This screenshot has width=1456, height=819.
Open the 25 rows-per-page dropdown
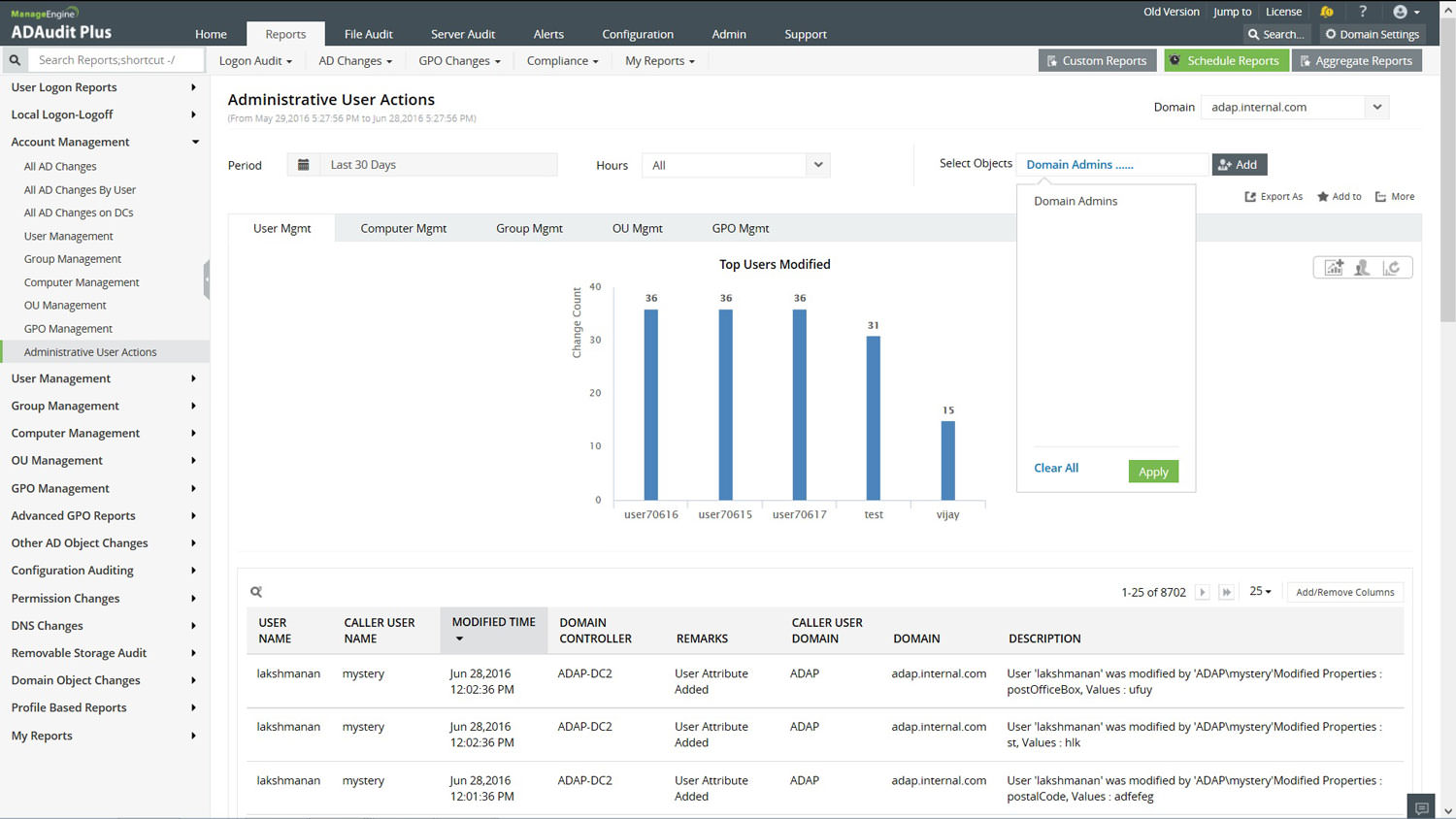[x=1260, y=592]
